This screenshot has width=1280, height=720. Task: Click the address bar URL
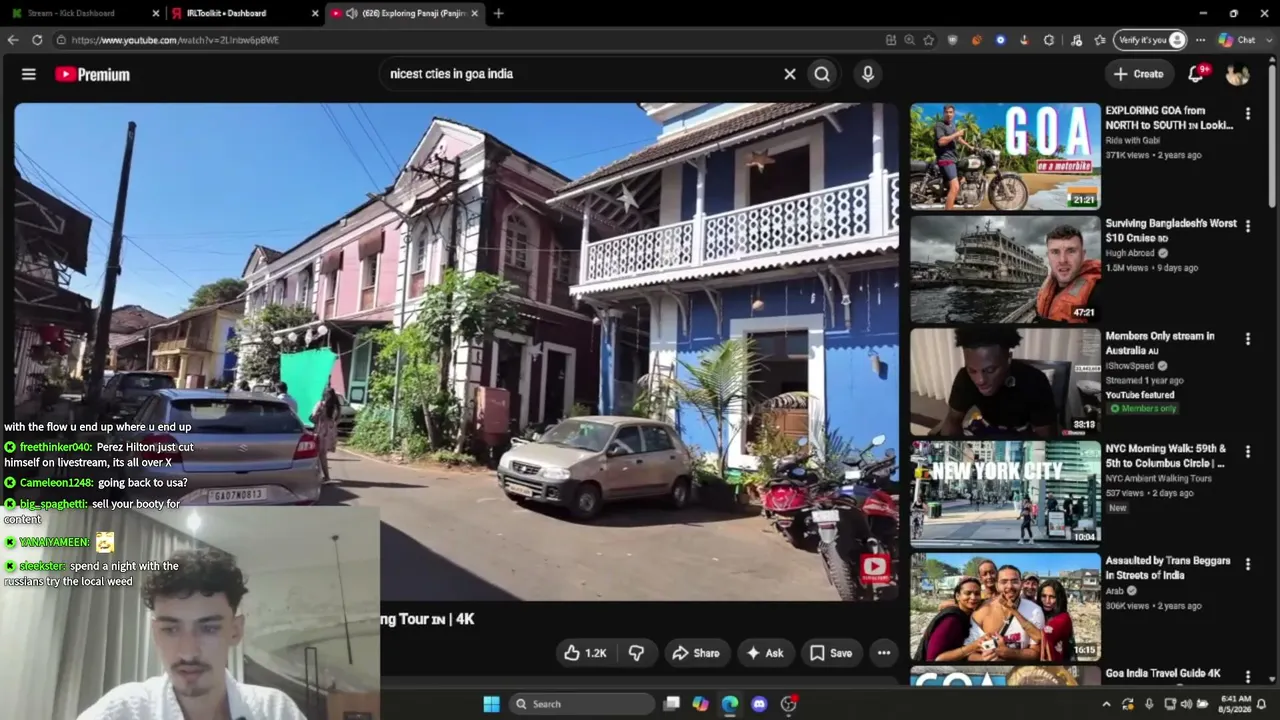[175, 40]
